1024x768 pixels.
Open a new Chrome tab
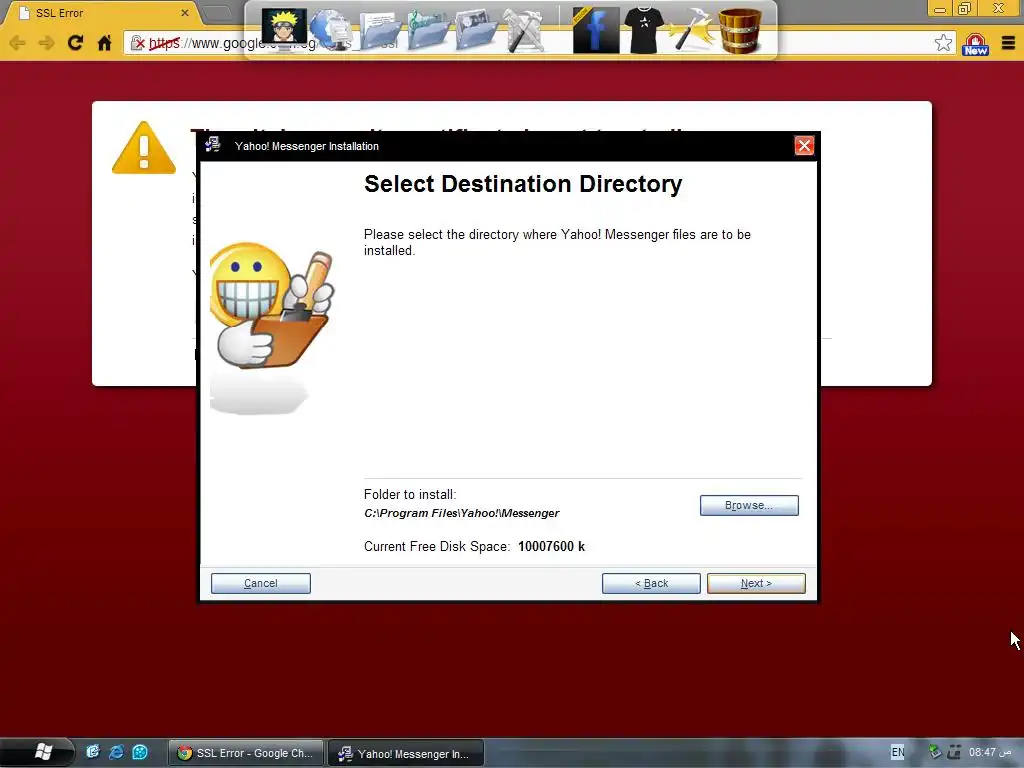tap(216, 12)
